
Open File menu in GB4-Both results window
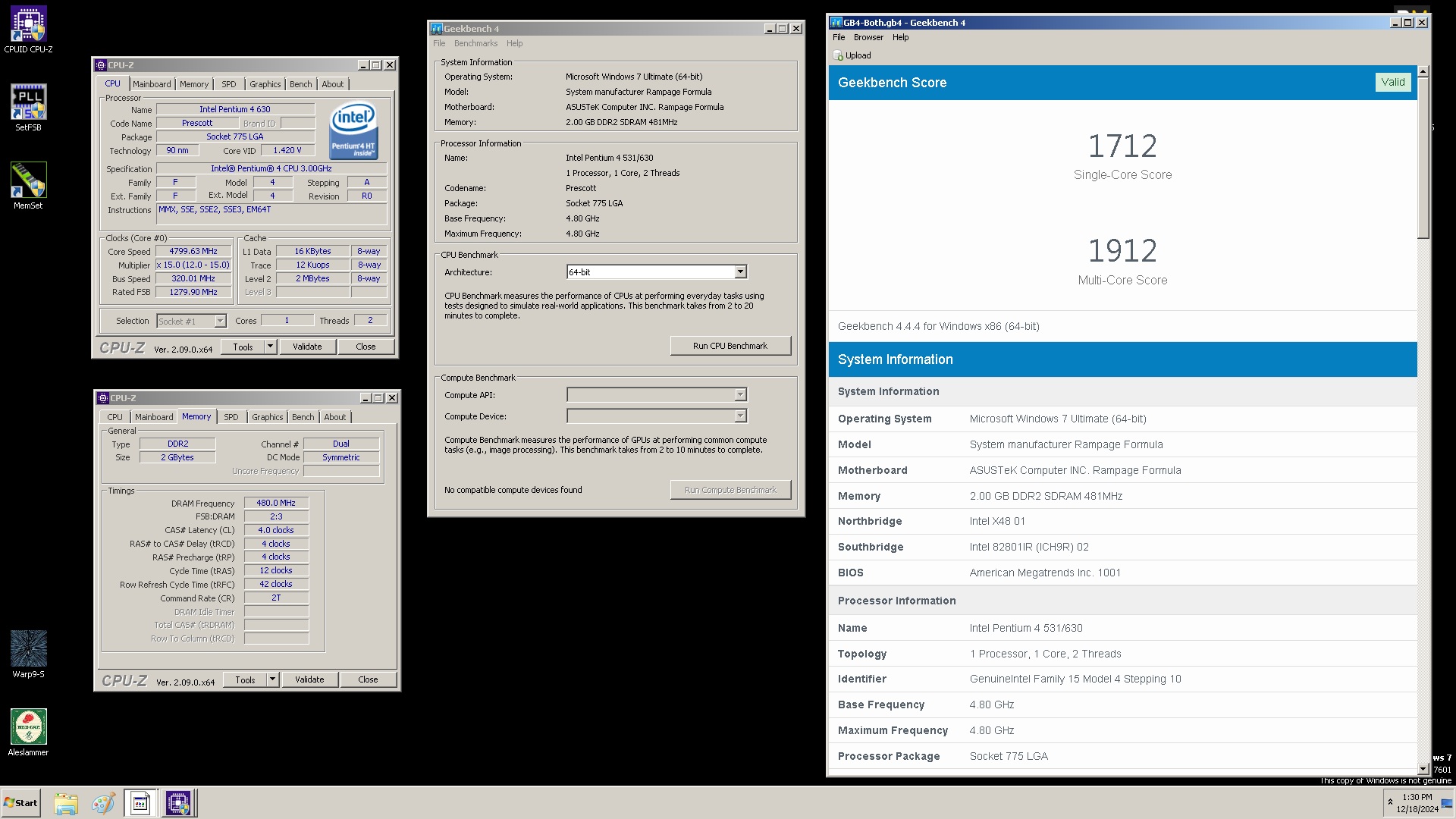pyautogui.click(x=839, y=37)
